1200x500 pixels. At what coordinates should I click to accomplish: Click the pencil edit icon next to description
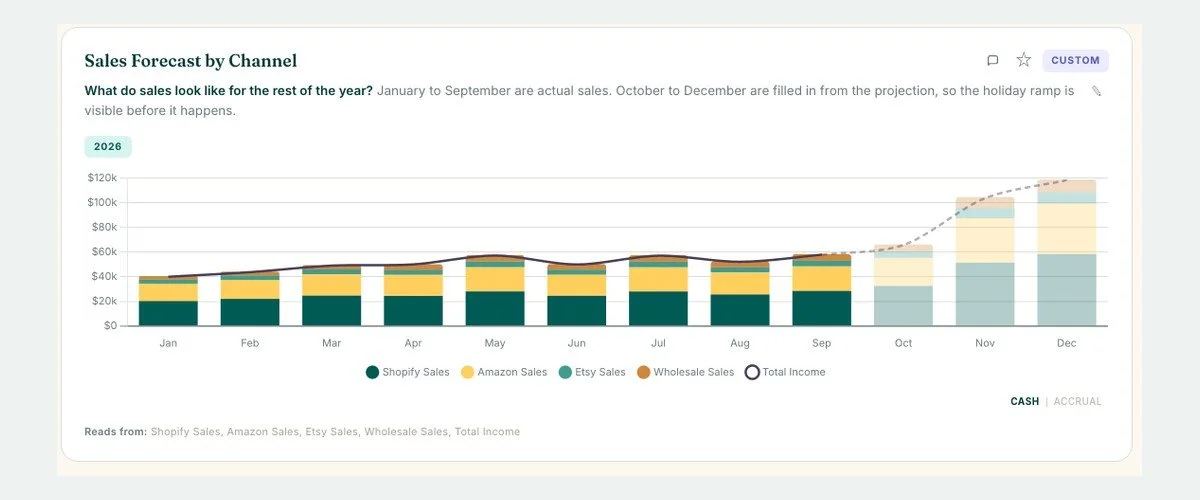(1096, 91)
